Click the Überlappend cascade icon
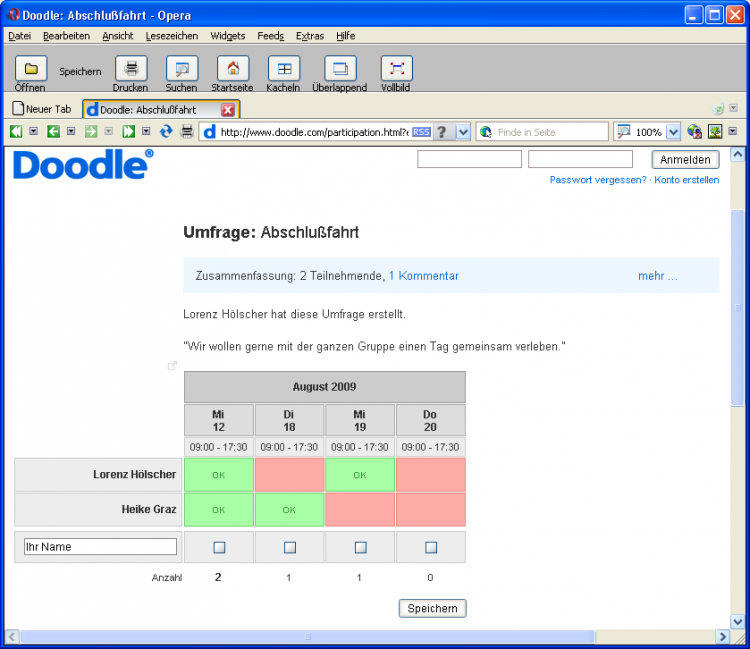Image resolution: width=750 pixels, height=649 pixels. tap(341, 69)
